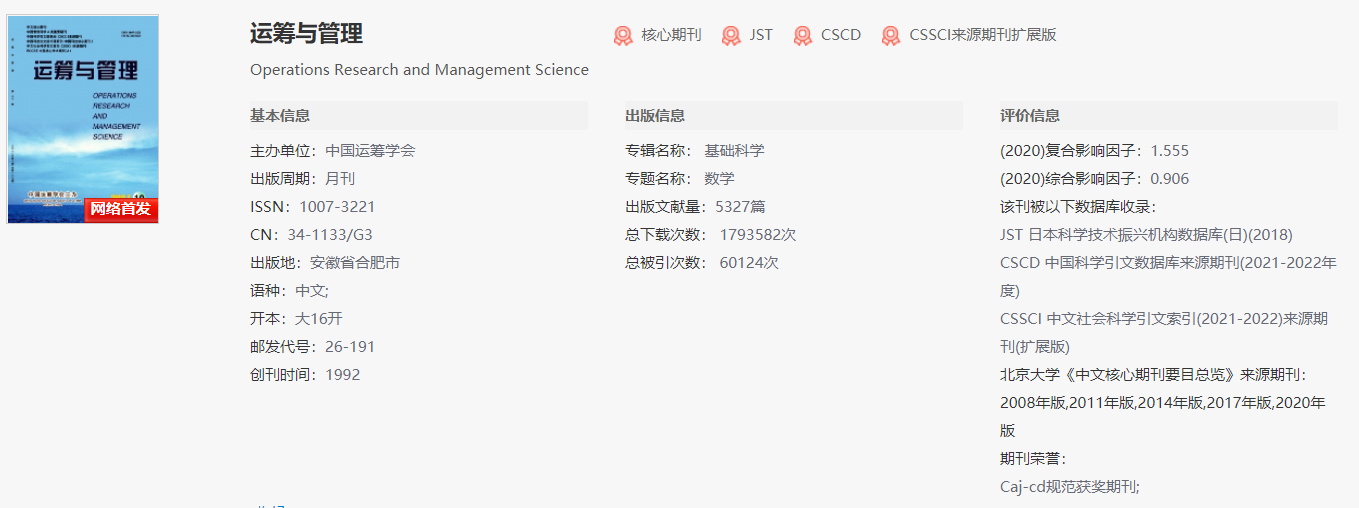Click the CN value 34-1133/G3
The image size is (1359, 508).
[330, 235]
